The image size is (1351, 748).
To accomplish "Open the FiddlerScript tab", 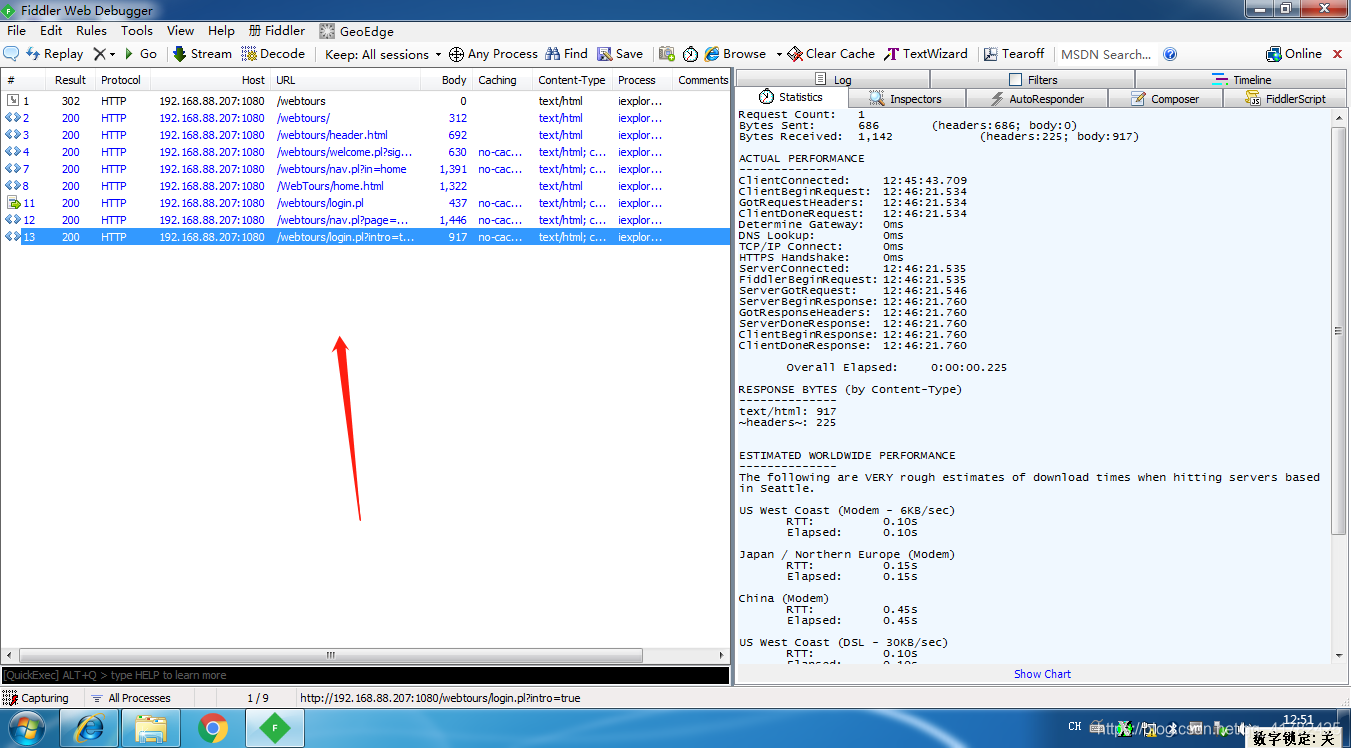I will coord(1286,99).
